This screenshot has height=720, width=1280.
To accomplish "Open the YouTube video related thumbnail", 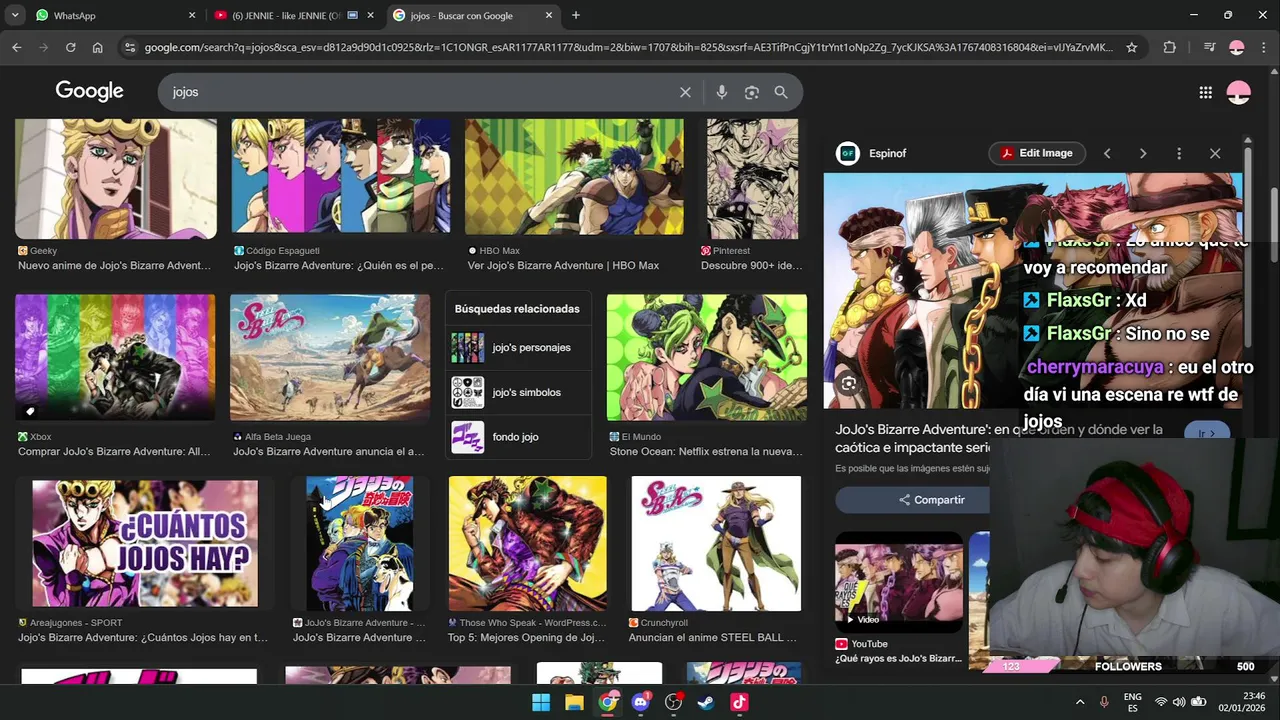I will (899, 581).
